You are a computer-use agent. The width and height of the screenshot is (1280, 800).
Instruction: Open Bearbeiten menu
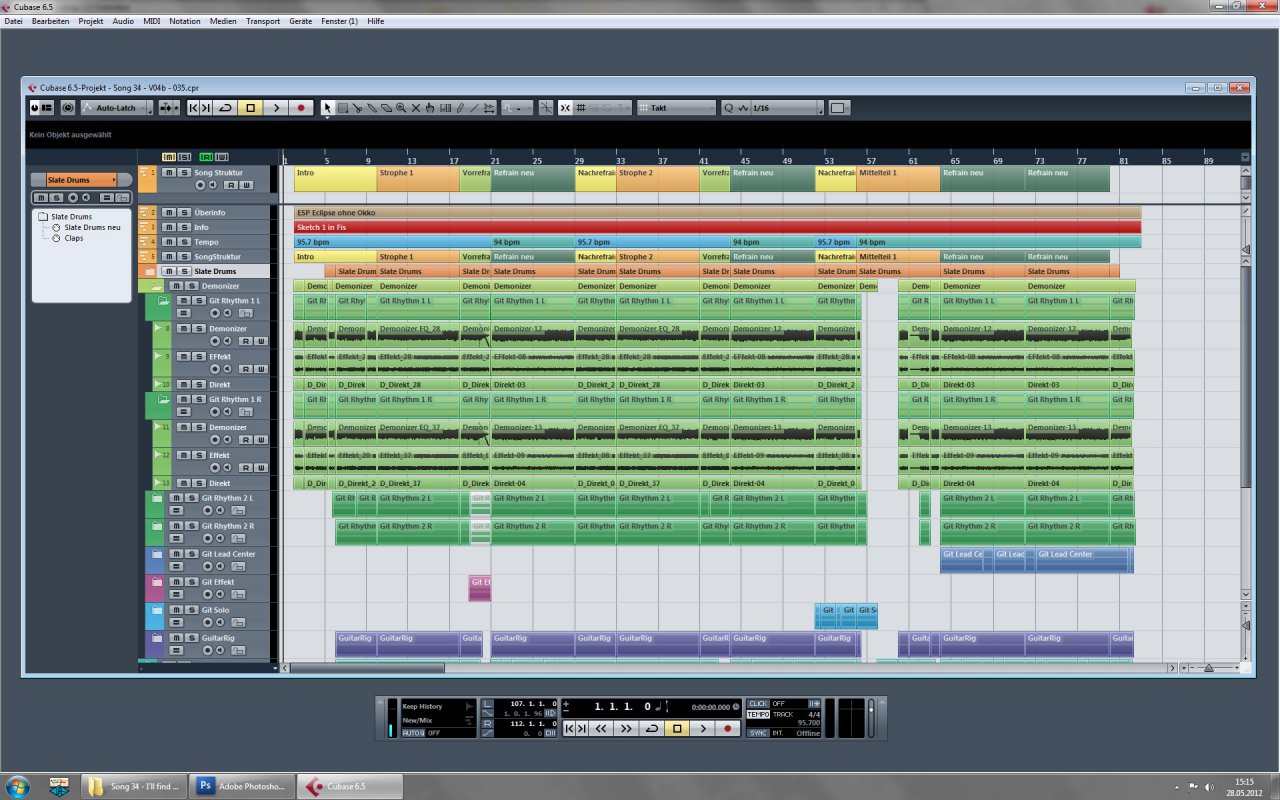tap(50, 21)
